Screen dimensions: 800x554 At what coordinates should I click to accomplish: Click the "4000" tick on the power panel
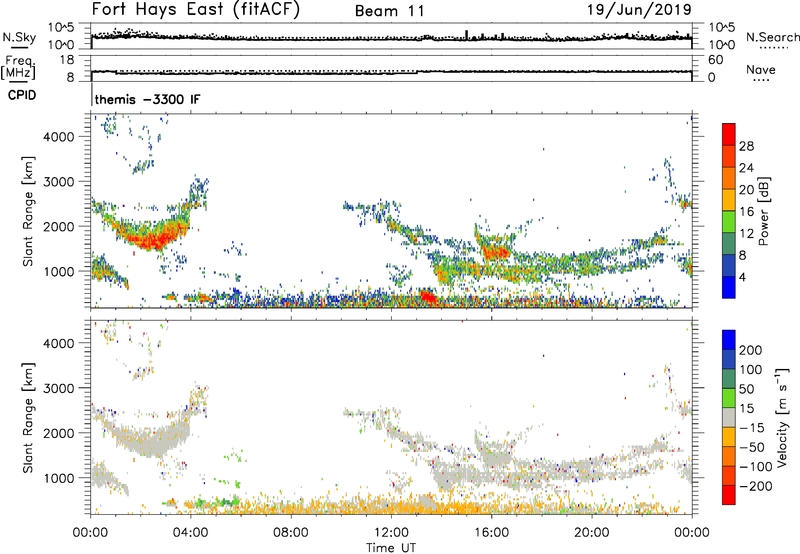point(58,137)
